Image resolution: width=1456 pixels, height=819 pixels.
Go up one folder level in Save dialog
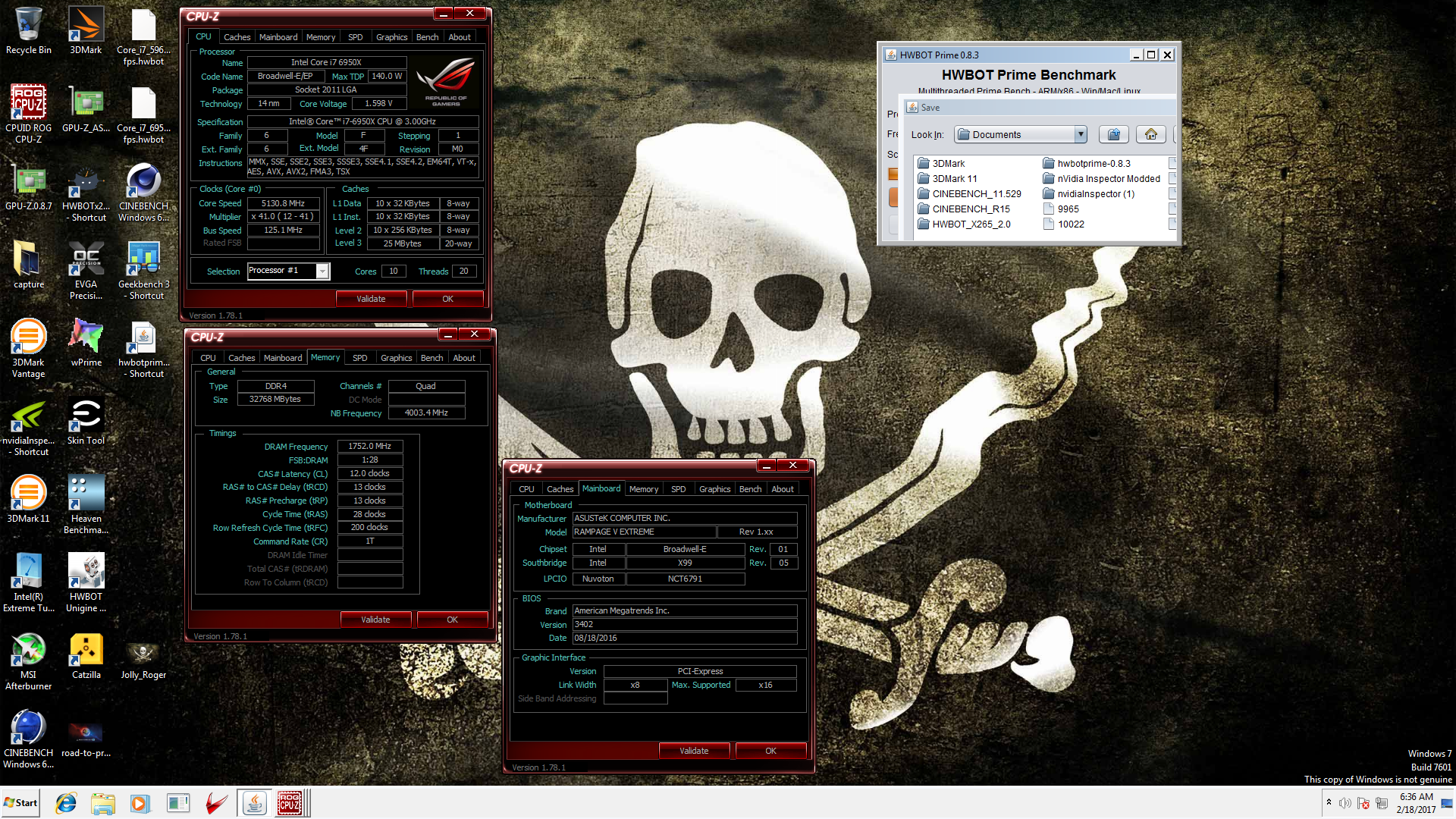pos(1114,134)
